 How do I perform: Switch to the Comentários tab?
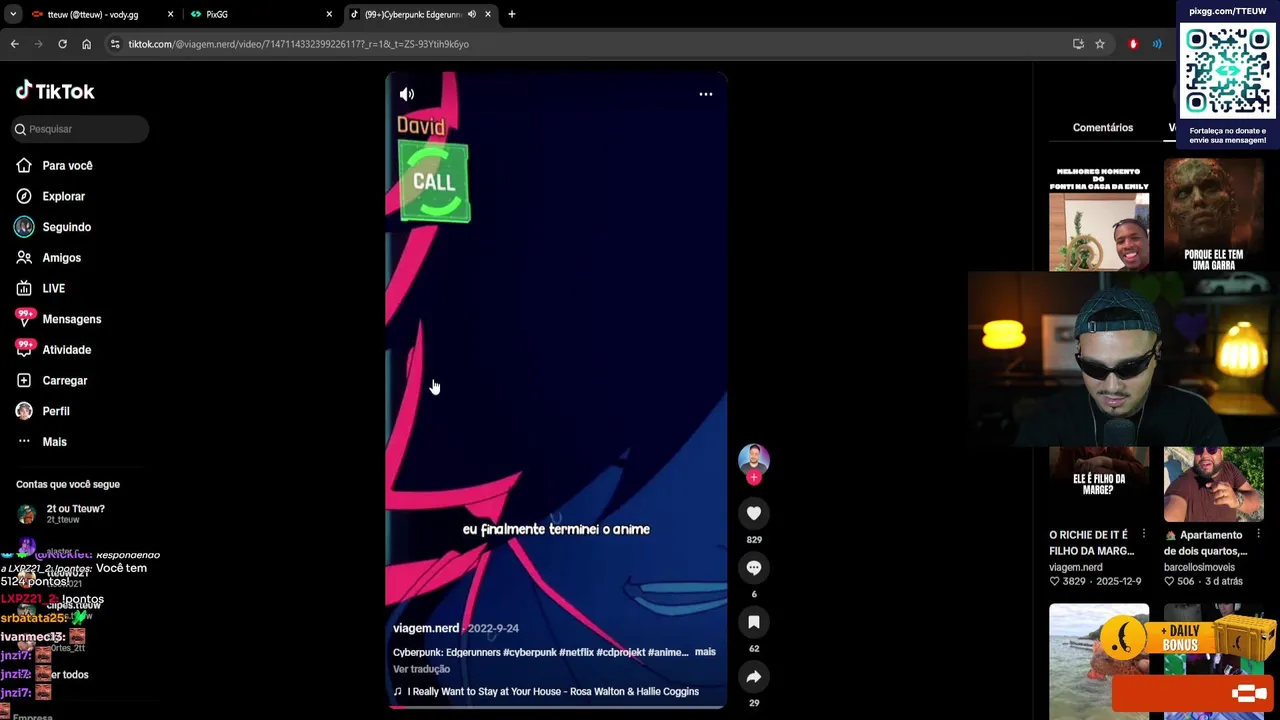pos(1103,128)
